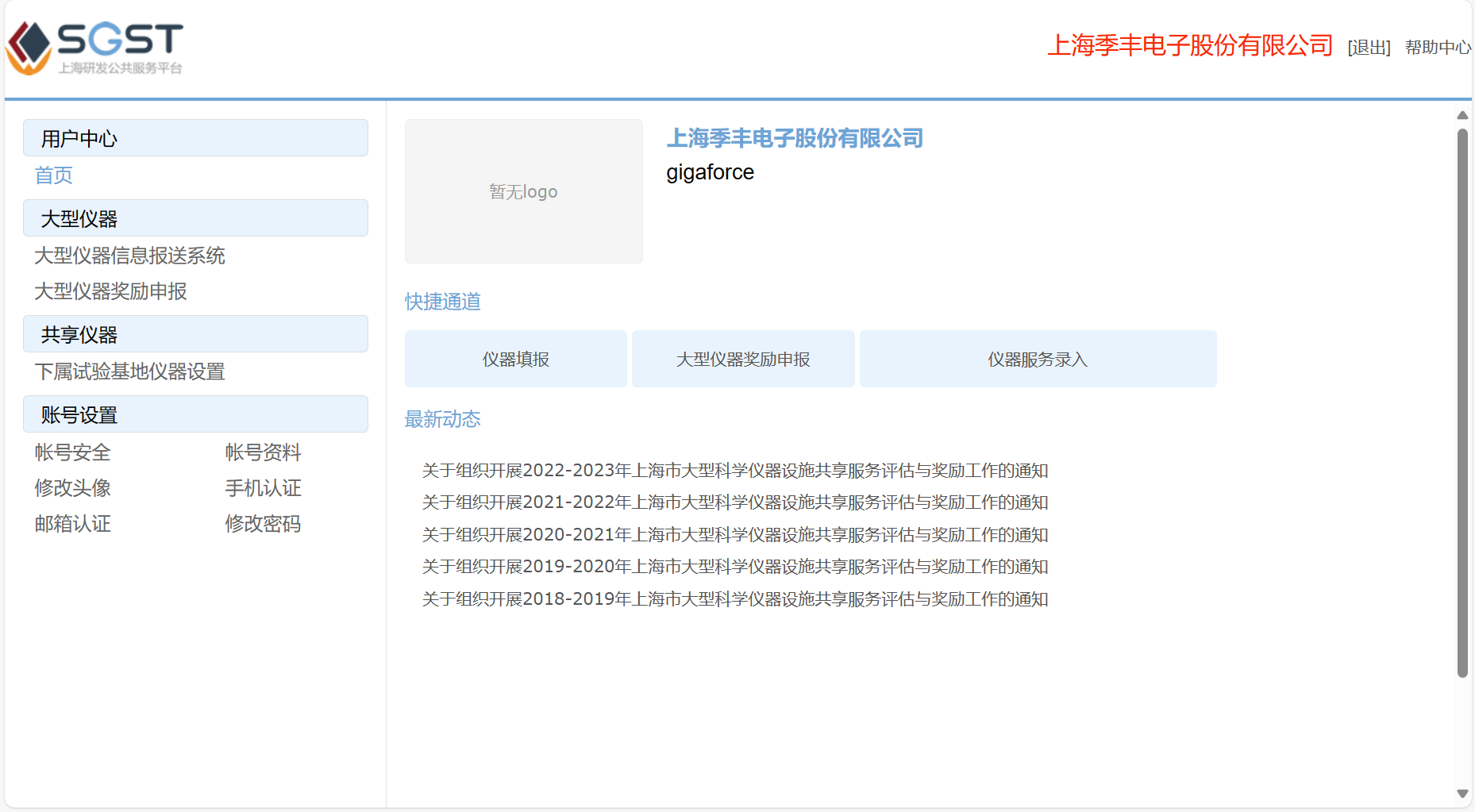Click the vertical scrollbar thumb
The width and height of the screenshot is (1475, 812).
click(x=1462, y=403)
